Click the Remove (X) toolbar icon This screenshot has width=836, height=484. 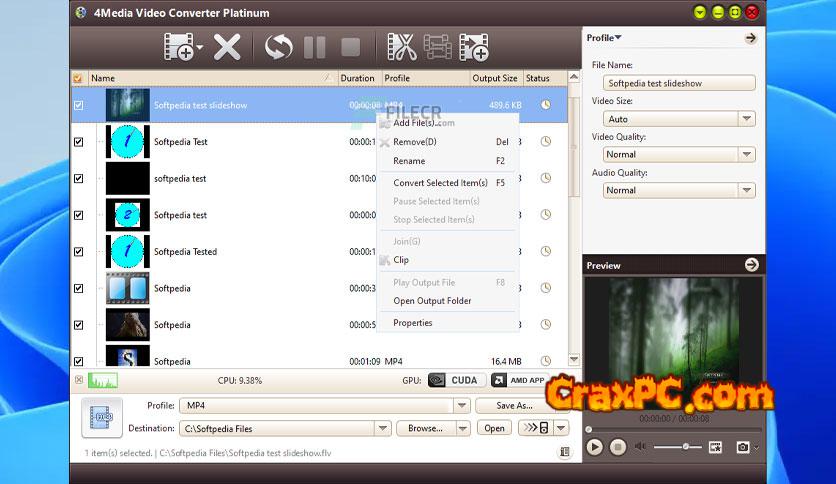[227, 47]
